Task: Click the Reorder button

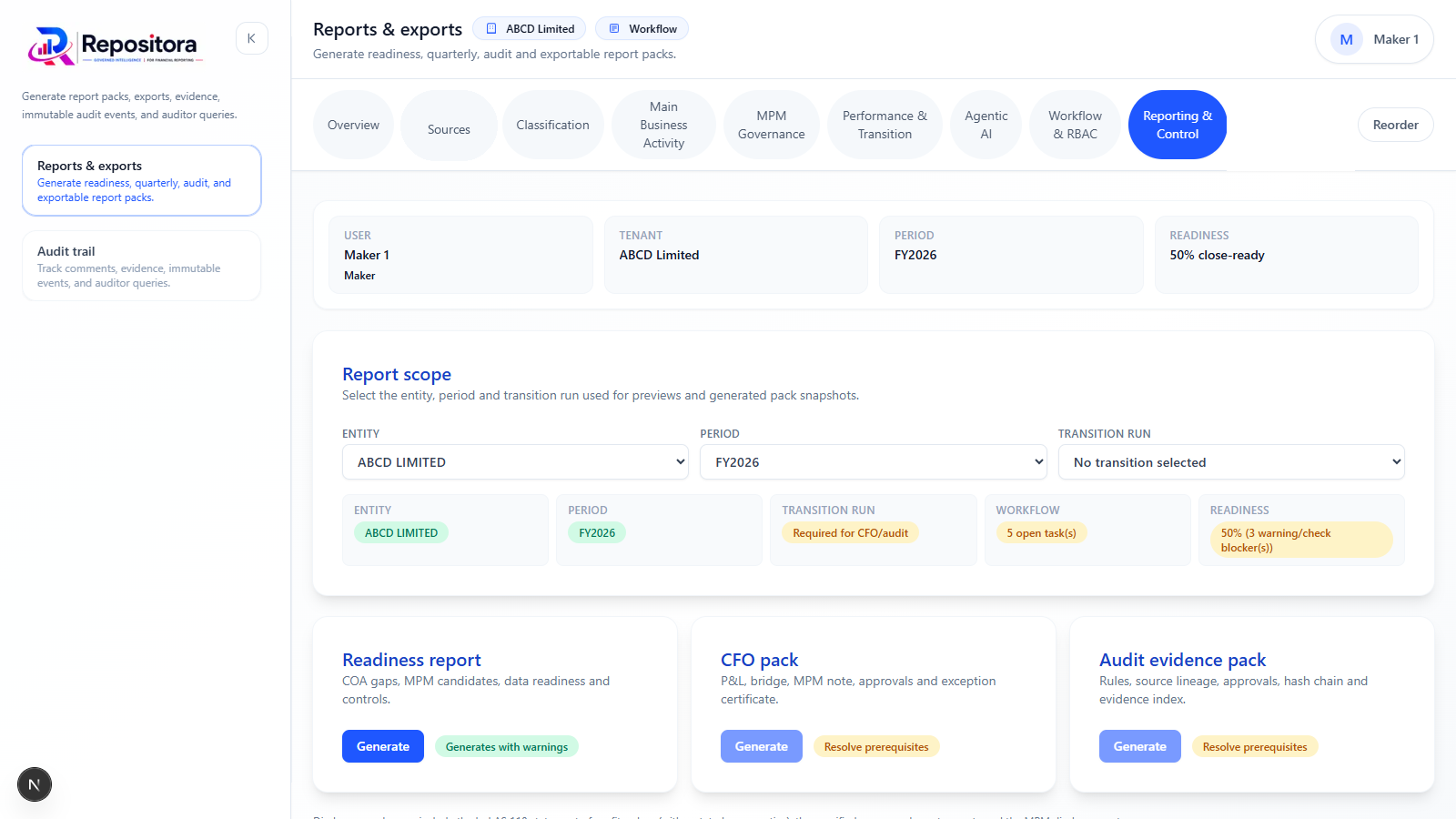Action: (x=1395, y=125)
